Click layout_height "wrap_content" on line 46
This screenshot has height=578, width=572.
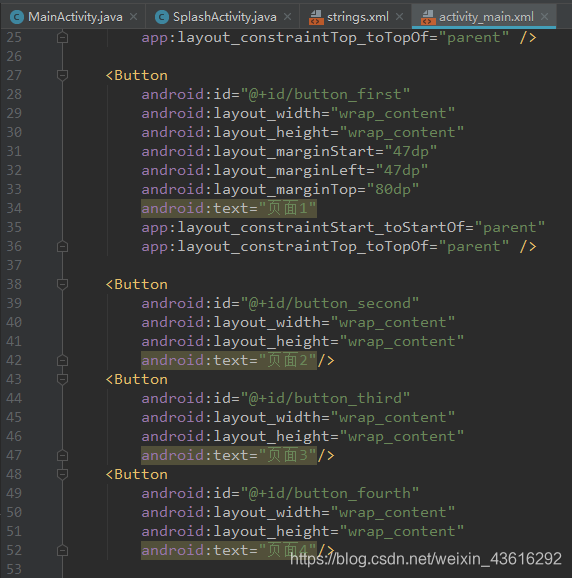(x=402, y=436)
